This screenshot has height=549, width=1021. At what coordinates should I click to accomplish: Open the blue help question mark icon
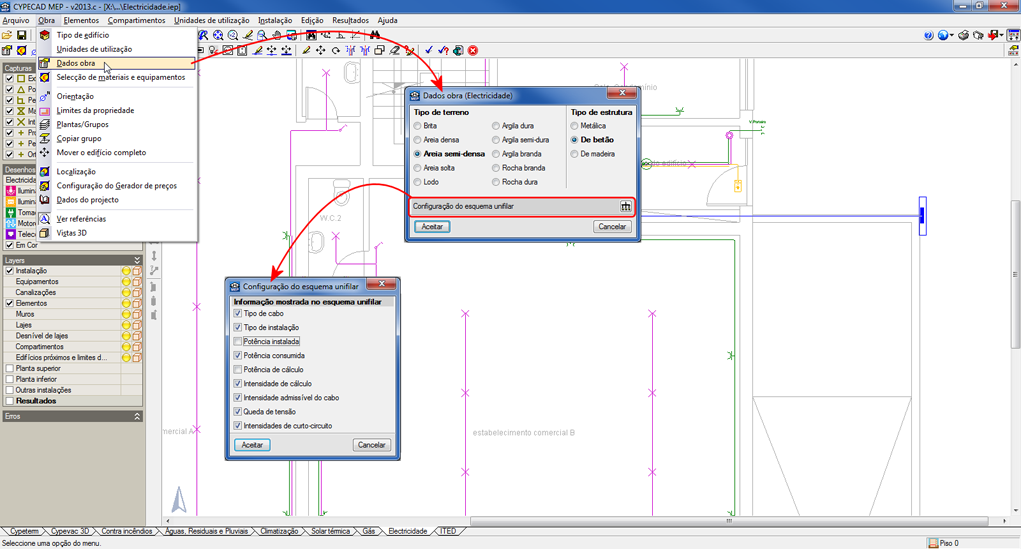[x=929, y=36]
